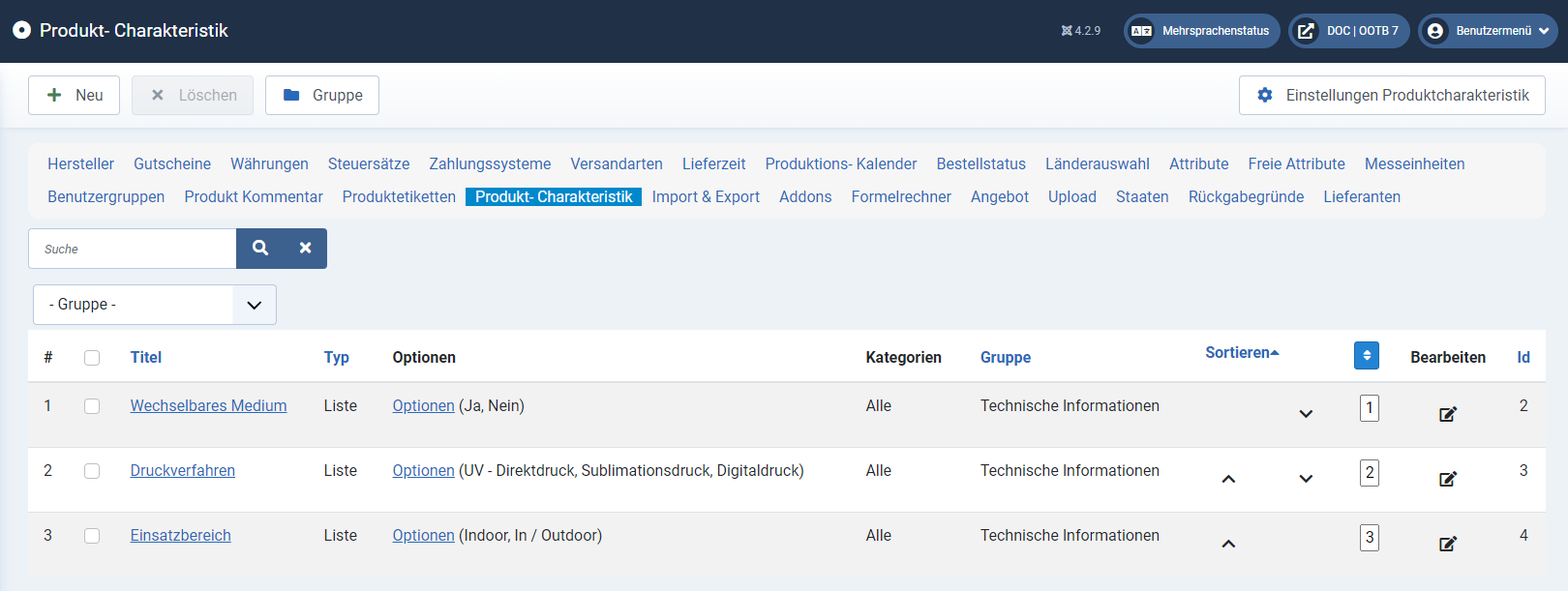Open Optionen link for Ja, Nein
Image resolution: width=1568 pixels, height=591 pixels.
pyautogui.click(x=423, y=406)
